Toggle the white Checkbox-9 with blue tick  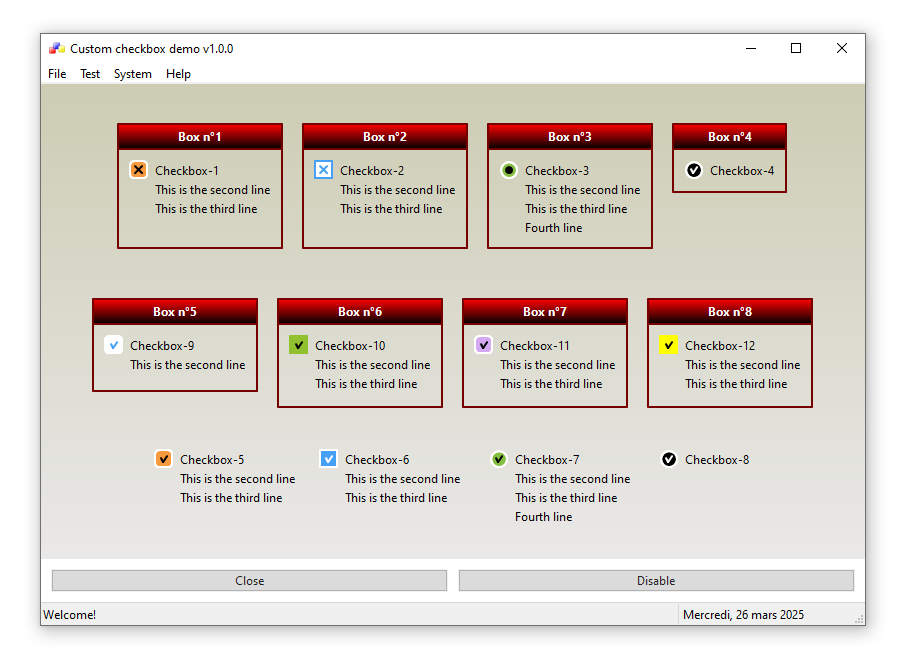point(114,345)
